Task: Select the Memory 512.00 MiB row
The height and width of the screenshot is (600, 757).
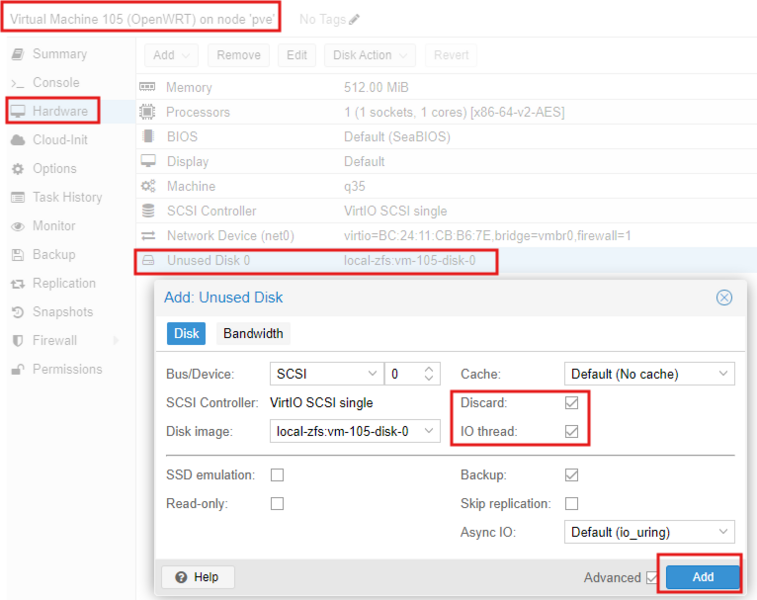Action: [x=446, y=87]
